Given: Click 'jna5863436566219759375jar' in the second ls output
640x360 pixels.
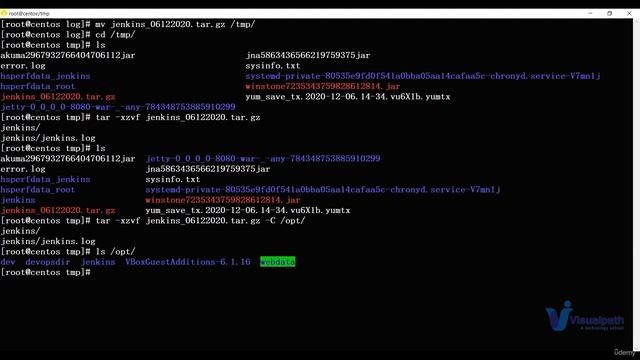Looking at the screenshot, I should pyautogui.click(x=208, y=169).
